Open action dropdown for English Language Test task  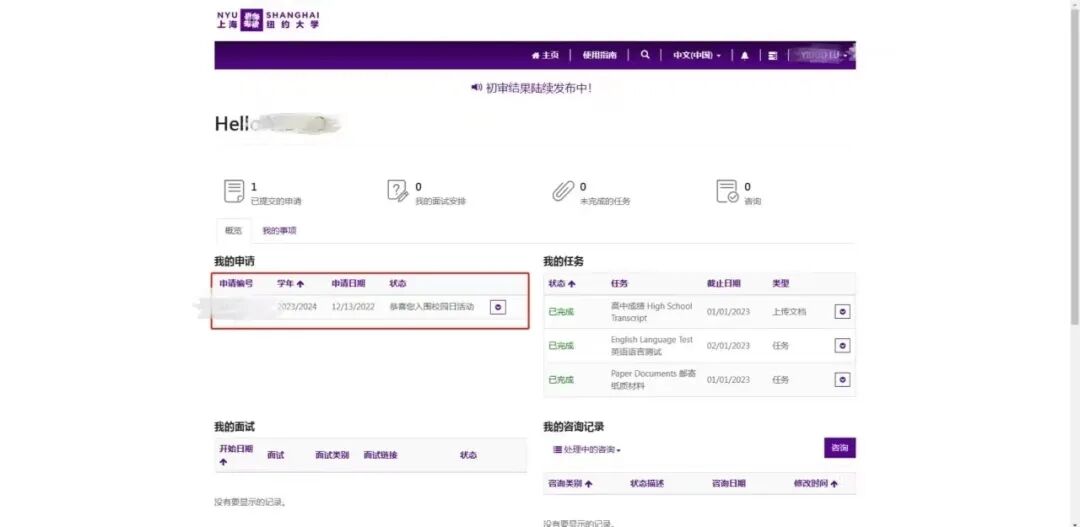[842, 346]
